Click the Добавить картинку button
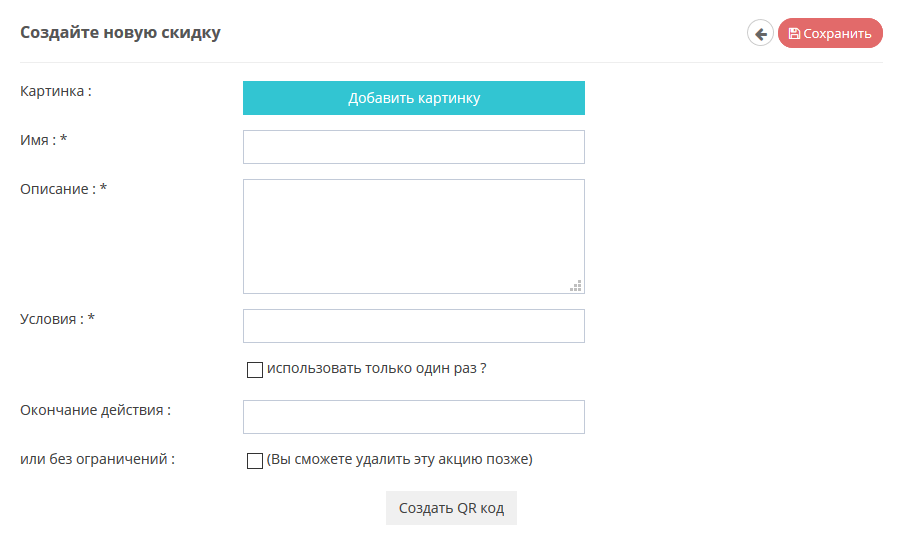The image size is (902, 554). coord(414,98)
